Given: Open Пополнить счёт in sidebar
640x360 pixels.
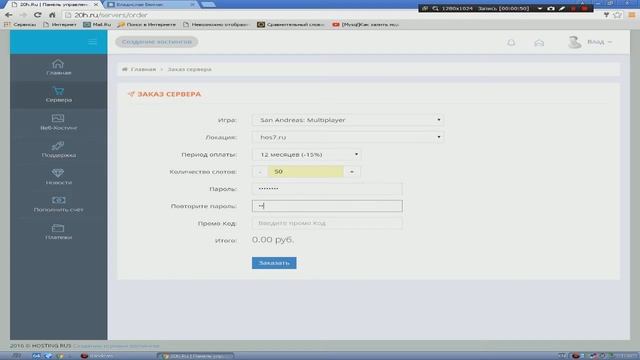Looking at the screenshot, I should tap(58, 204).
